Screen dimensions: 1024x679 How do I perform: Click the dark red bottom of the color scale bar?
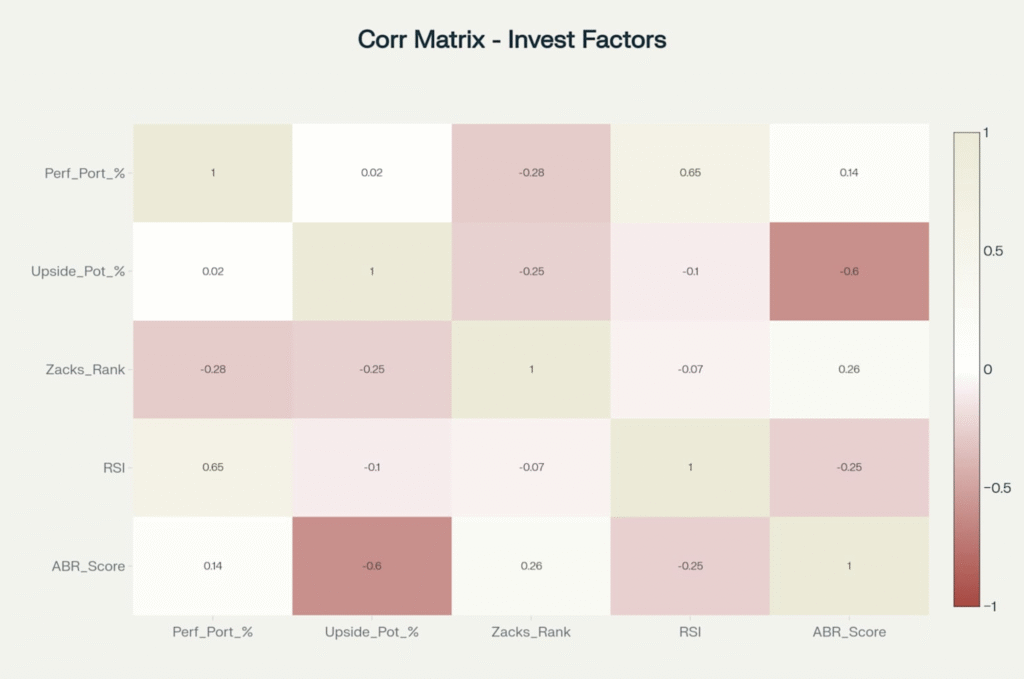966,598
